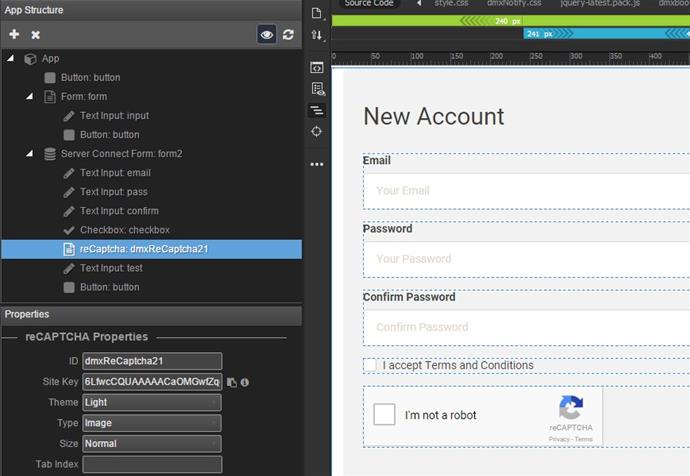Click the live view options icon
The height and width of the screenshot is (476, 690).
pos(317,89)
